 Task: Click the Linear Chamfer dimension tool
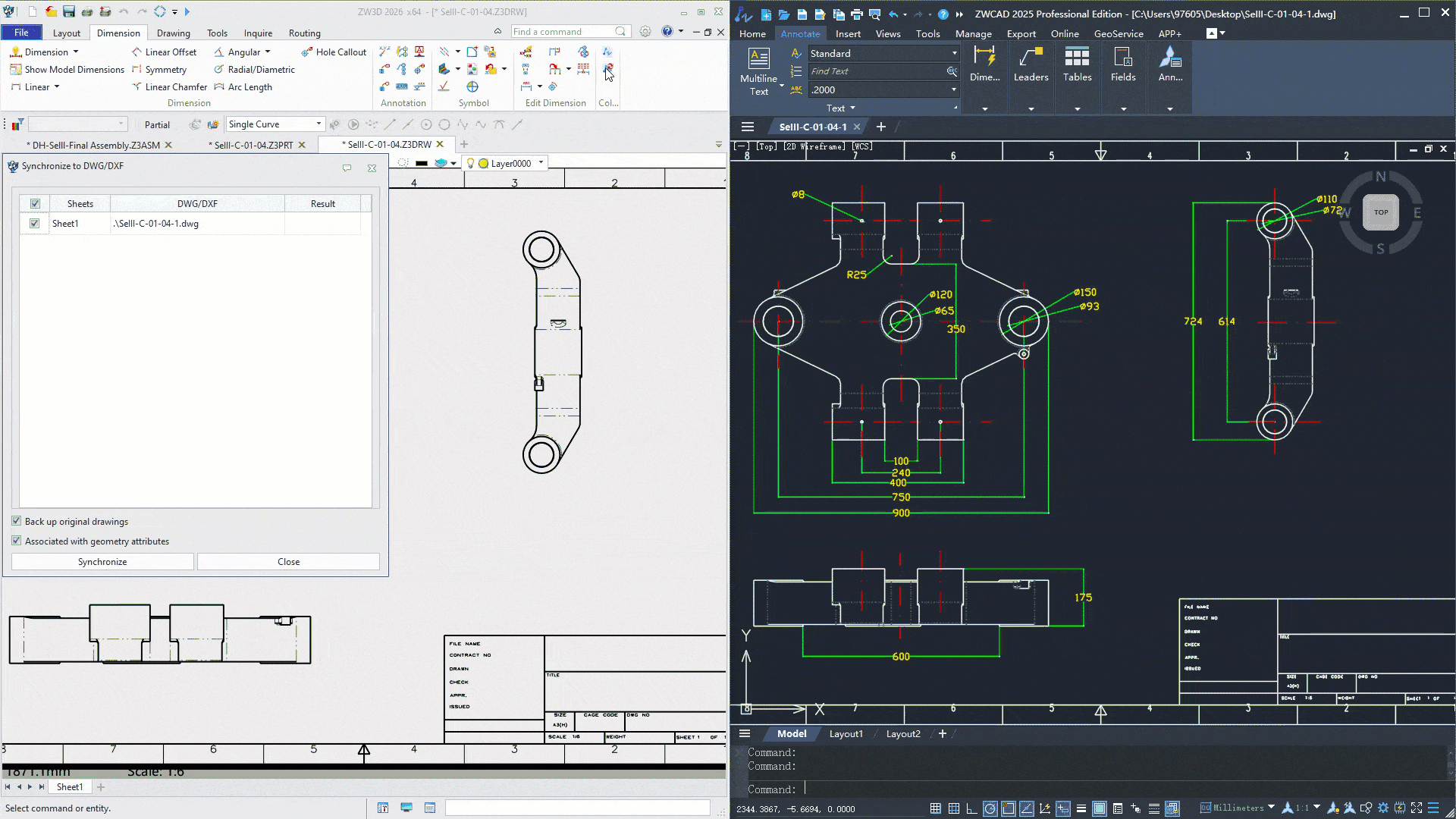tap(169, 87)
